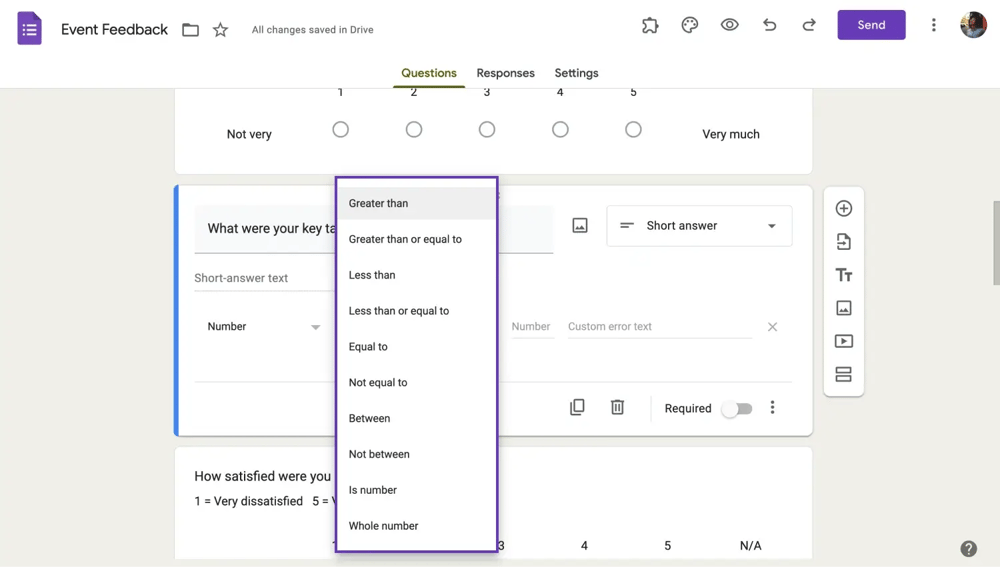
Task: Open the Settings tab
Action: click(576, 73)
